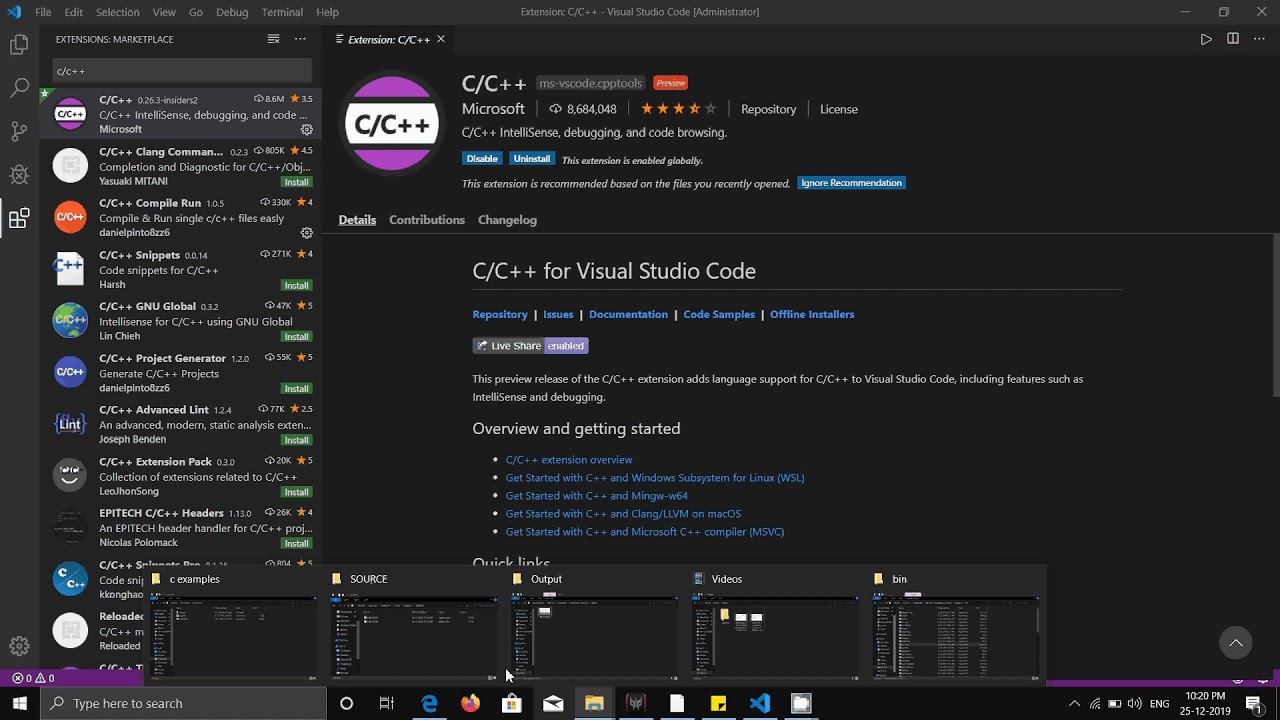Click Ignore Recommendation button

coord(851,183)
